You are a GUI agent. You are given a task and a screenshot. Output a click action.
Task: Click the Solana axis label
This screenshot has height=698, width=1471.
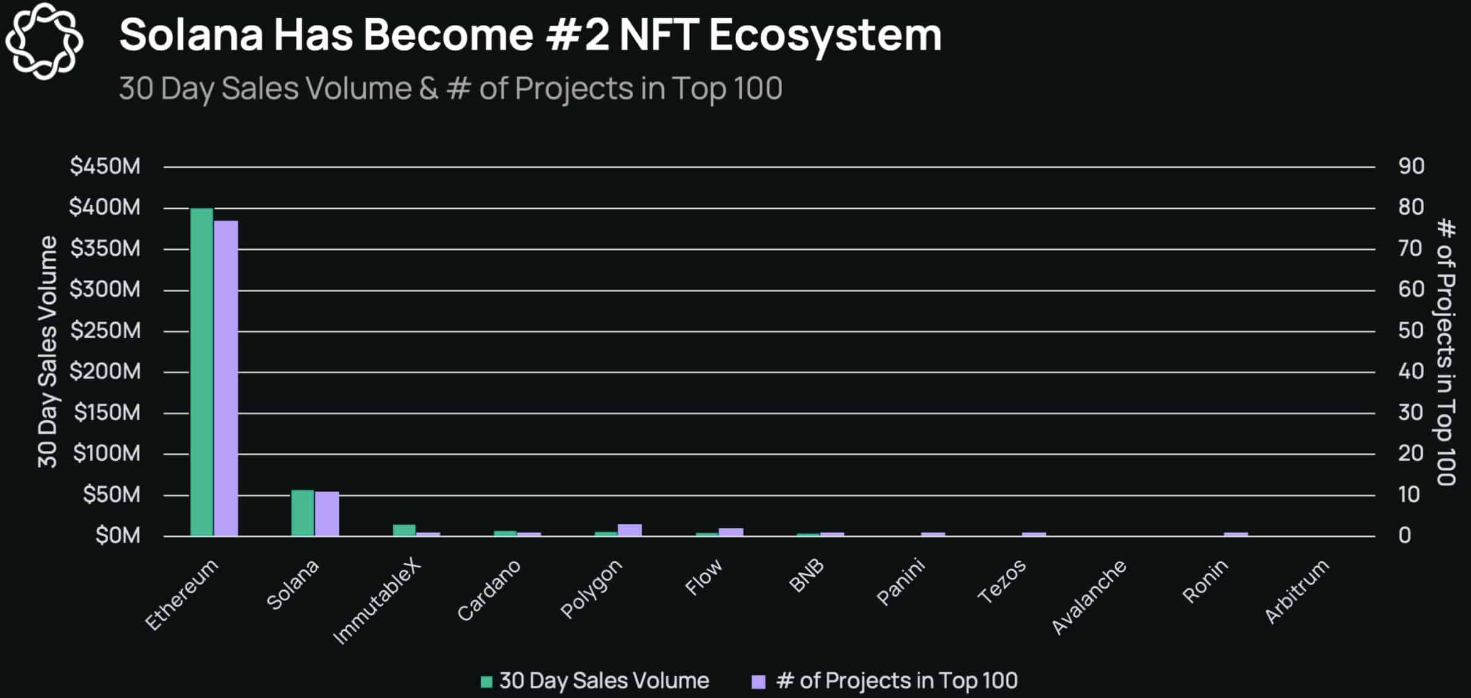point(293,584)
